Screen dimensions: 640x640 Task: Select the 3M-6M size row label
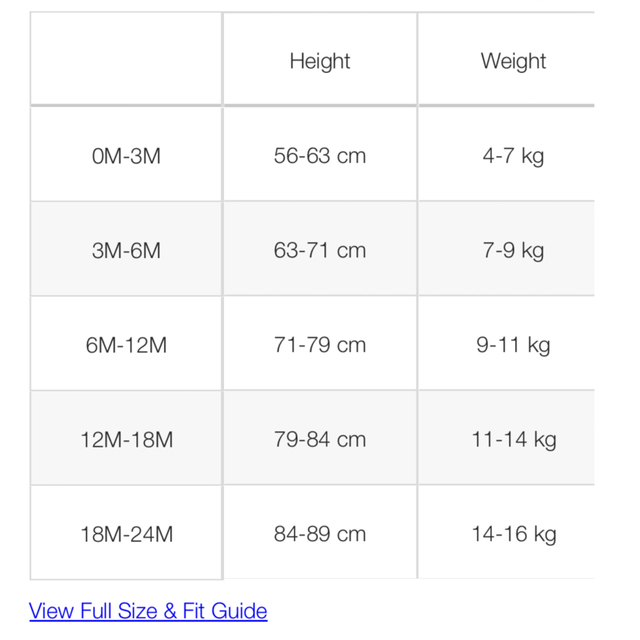coord(126,249)
